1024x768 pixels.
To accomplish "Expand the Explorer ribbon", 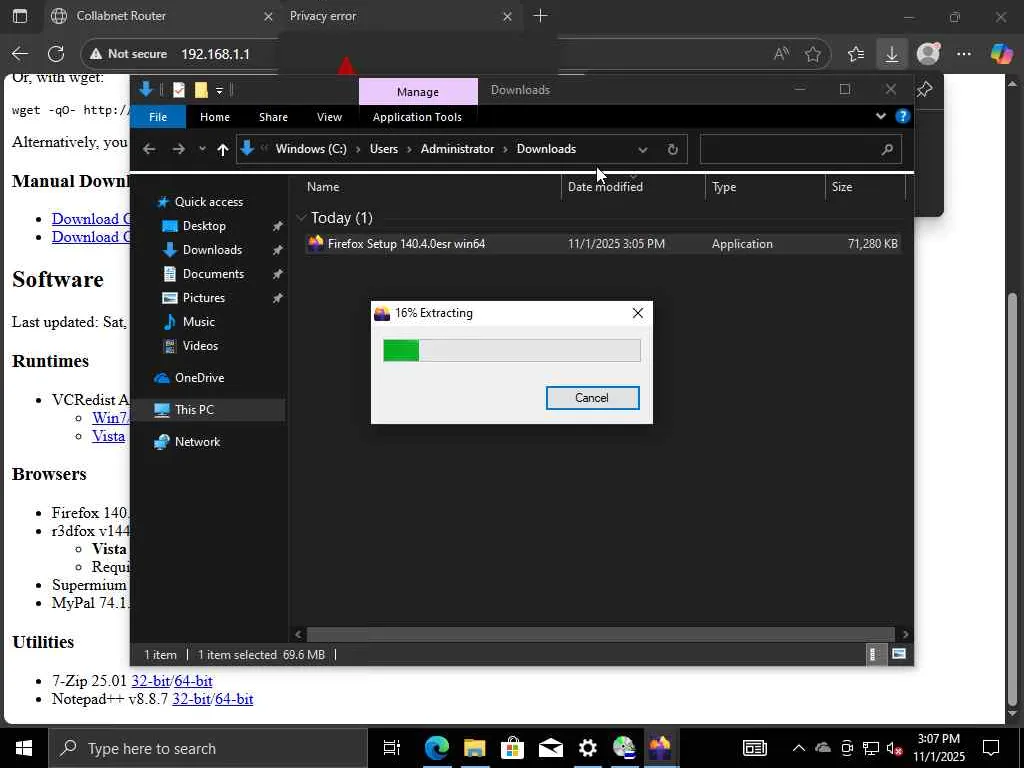I will pyautogui.click(x=880, y=116).
